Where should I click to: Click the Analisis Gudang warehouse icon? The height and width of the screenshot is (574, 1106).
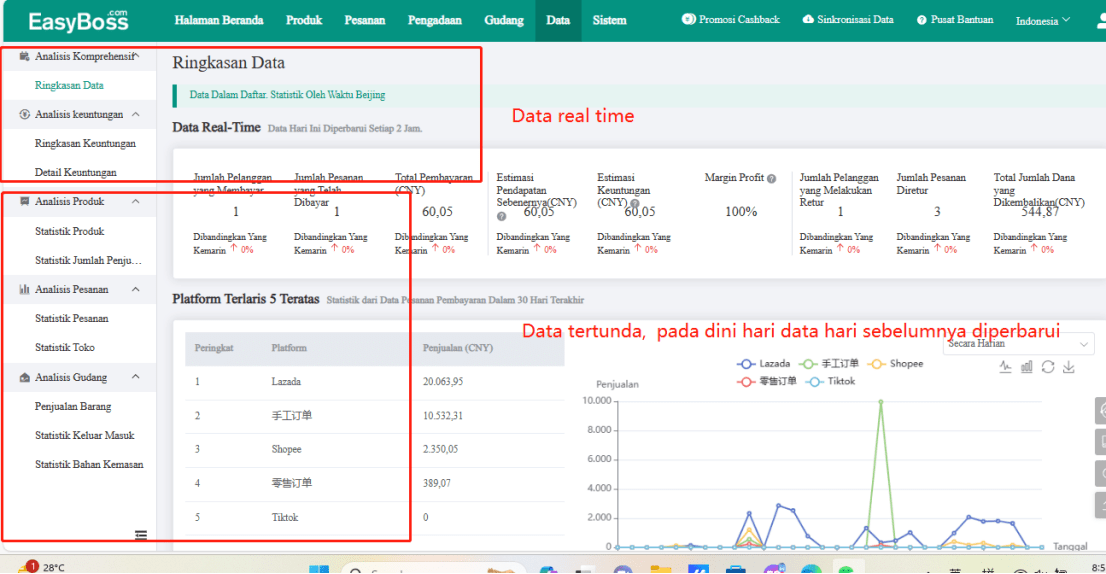point(24,377)
